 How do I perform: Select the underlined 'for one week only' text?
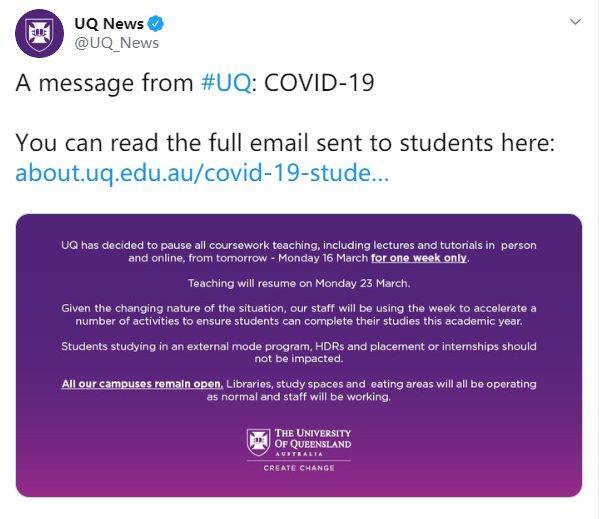click(419, 258)
